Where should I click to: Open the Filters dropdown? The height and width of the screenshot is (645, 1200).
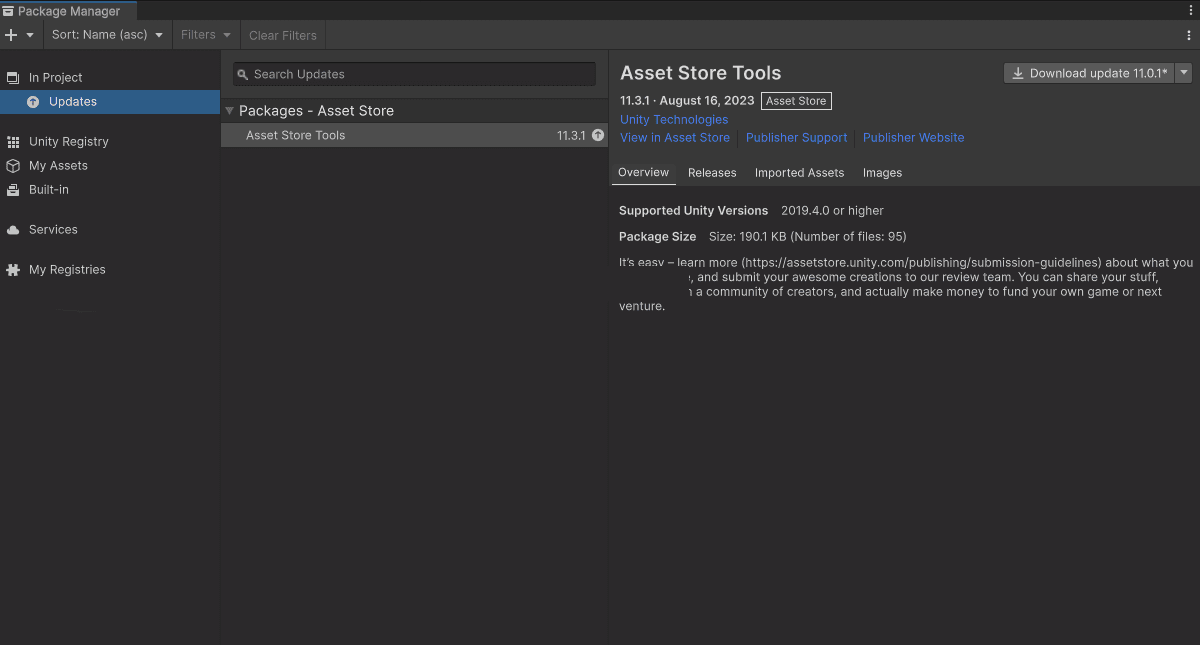tap(205, 34)
